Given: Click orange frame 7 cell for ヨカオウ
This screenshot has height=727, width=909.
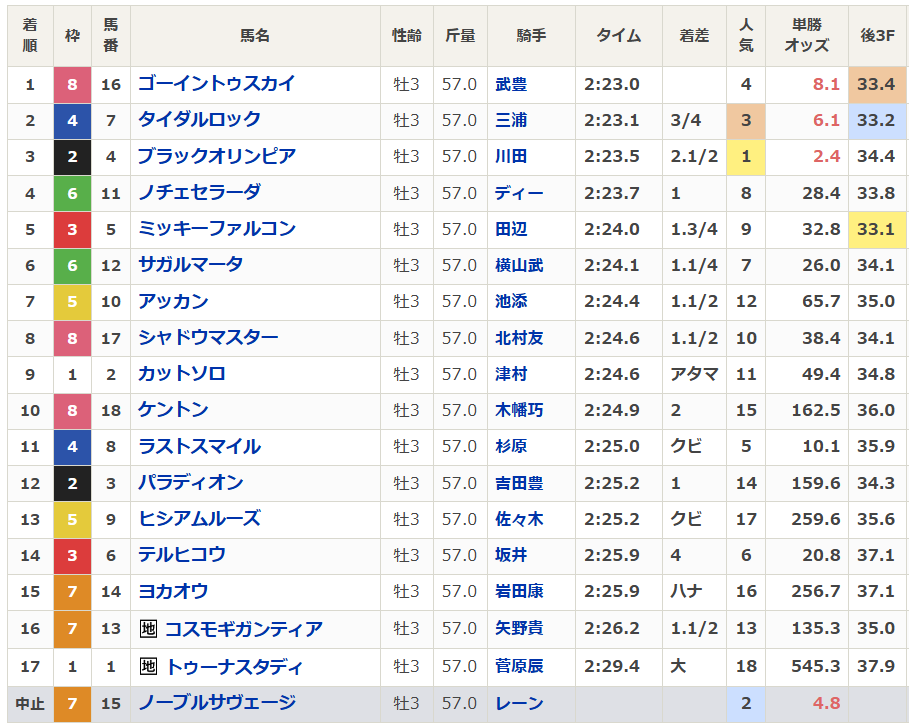Looking at the screenshot, I should pyautogui.click(x=72, y=591).
